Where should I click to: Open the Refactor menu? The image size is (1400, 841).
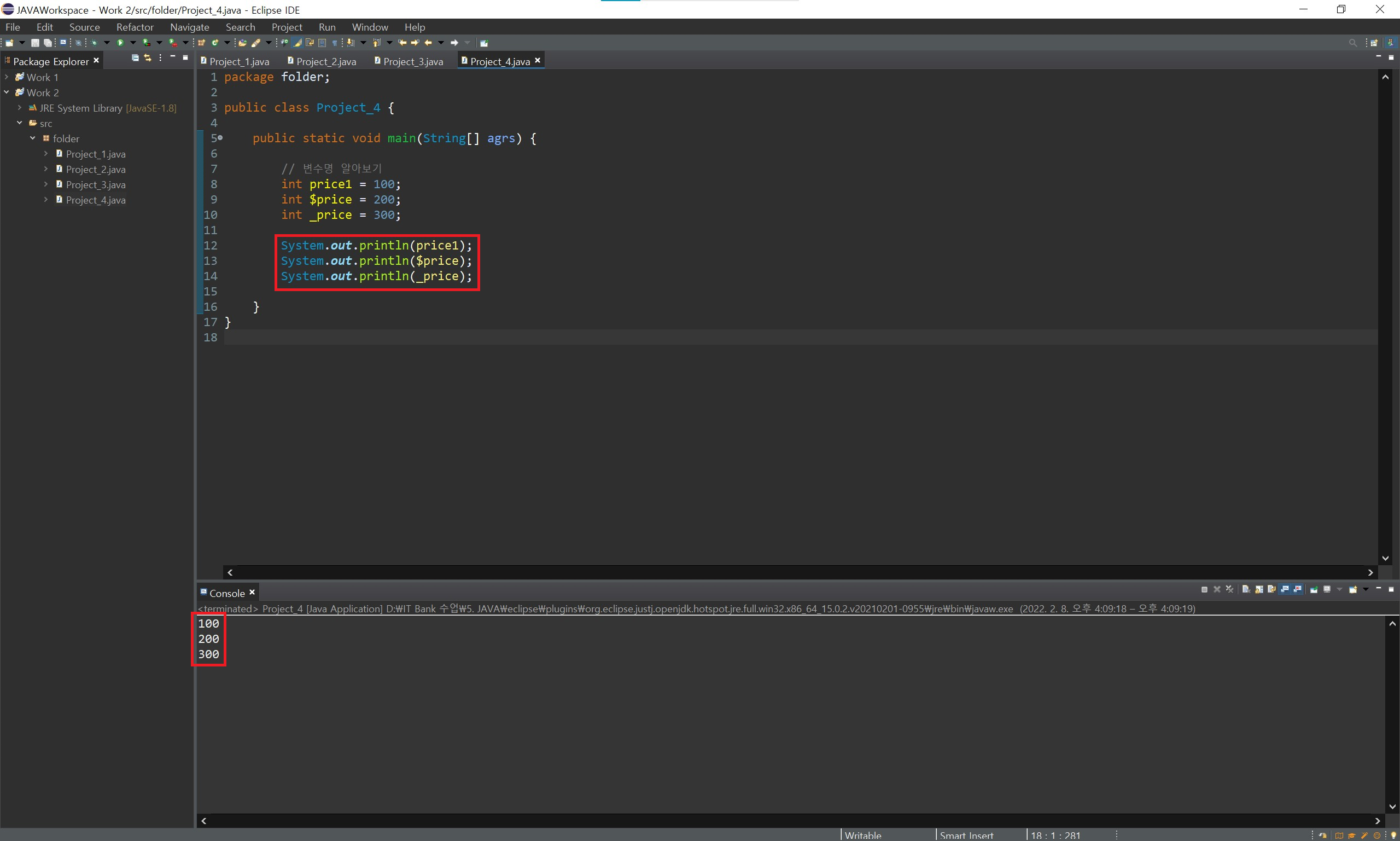[135, 27]
